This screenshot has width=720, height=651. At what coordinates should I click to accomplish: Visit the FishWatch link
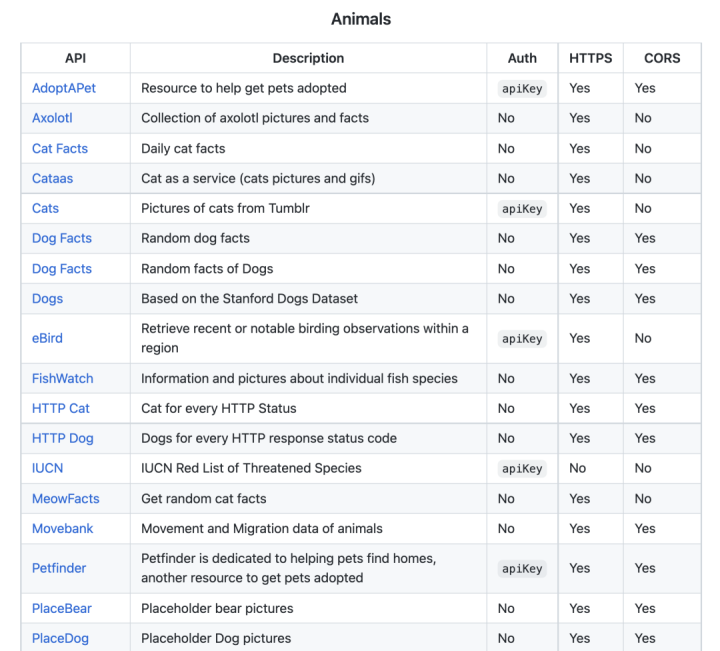click(62, 378)
